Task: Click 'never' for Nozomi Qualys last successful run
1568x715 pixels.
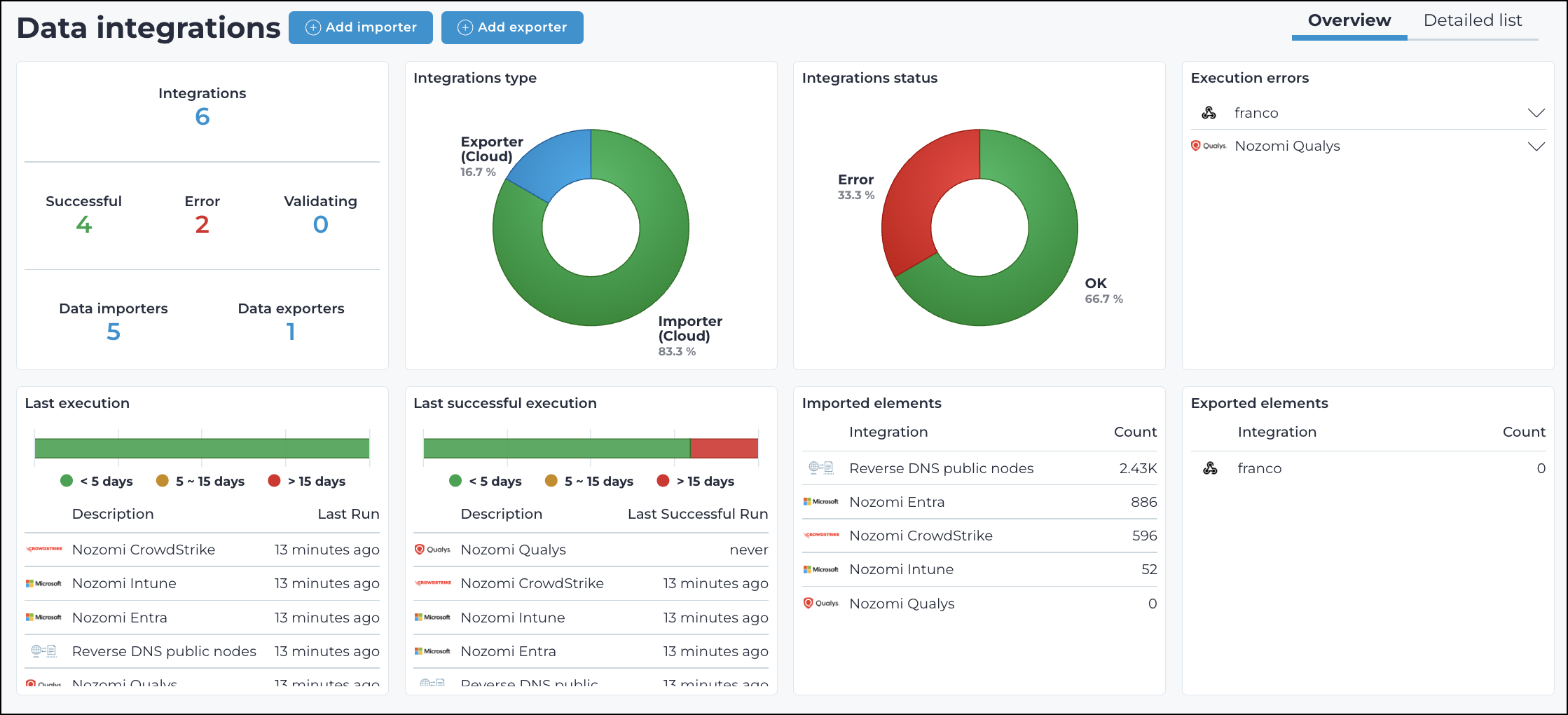Action: 749,550
